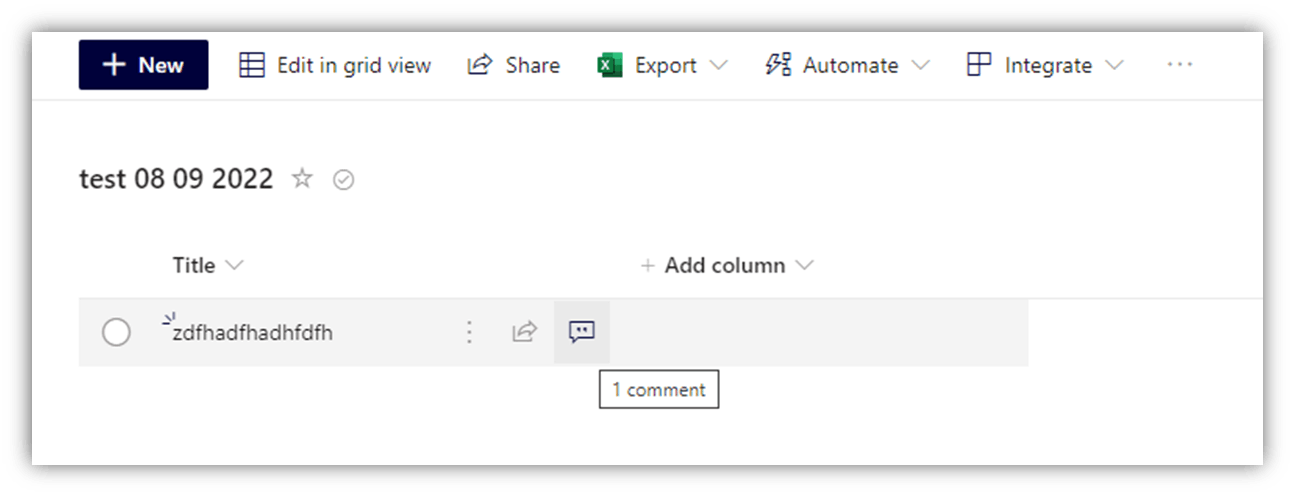Select the zdfhadfhadhfdfh row circle checkbox

coord(116,332)
